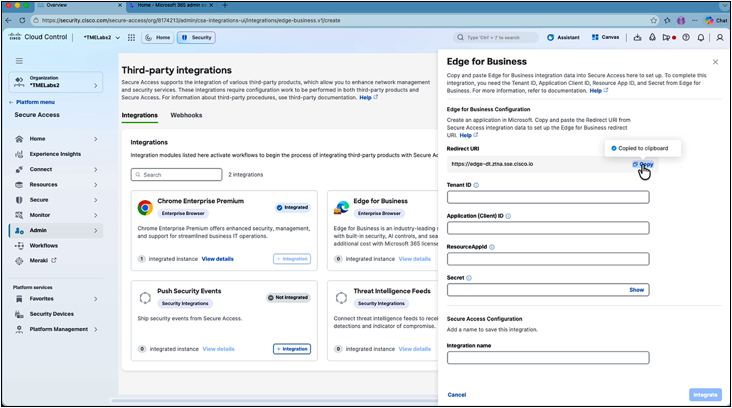This screenshot has width=732, height=408.
Task: Open the user profile icon
Action: click(720, 37)
